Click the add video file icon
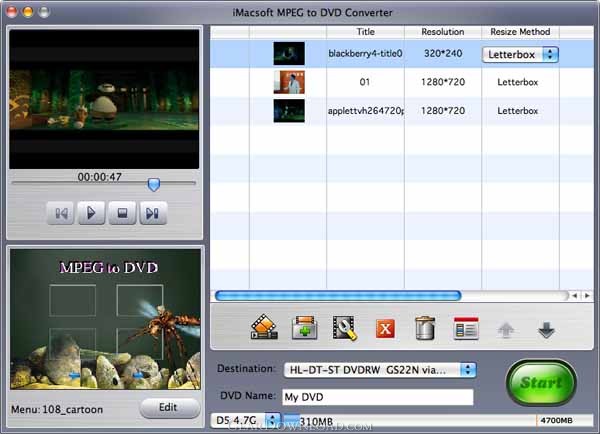 [x=264, y=327]
